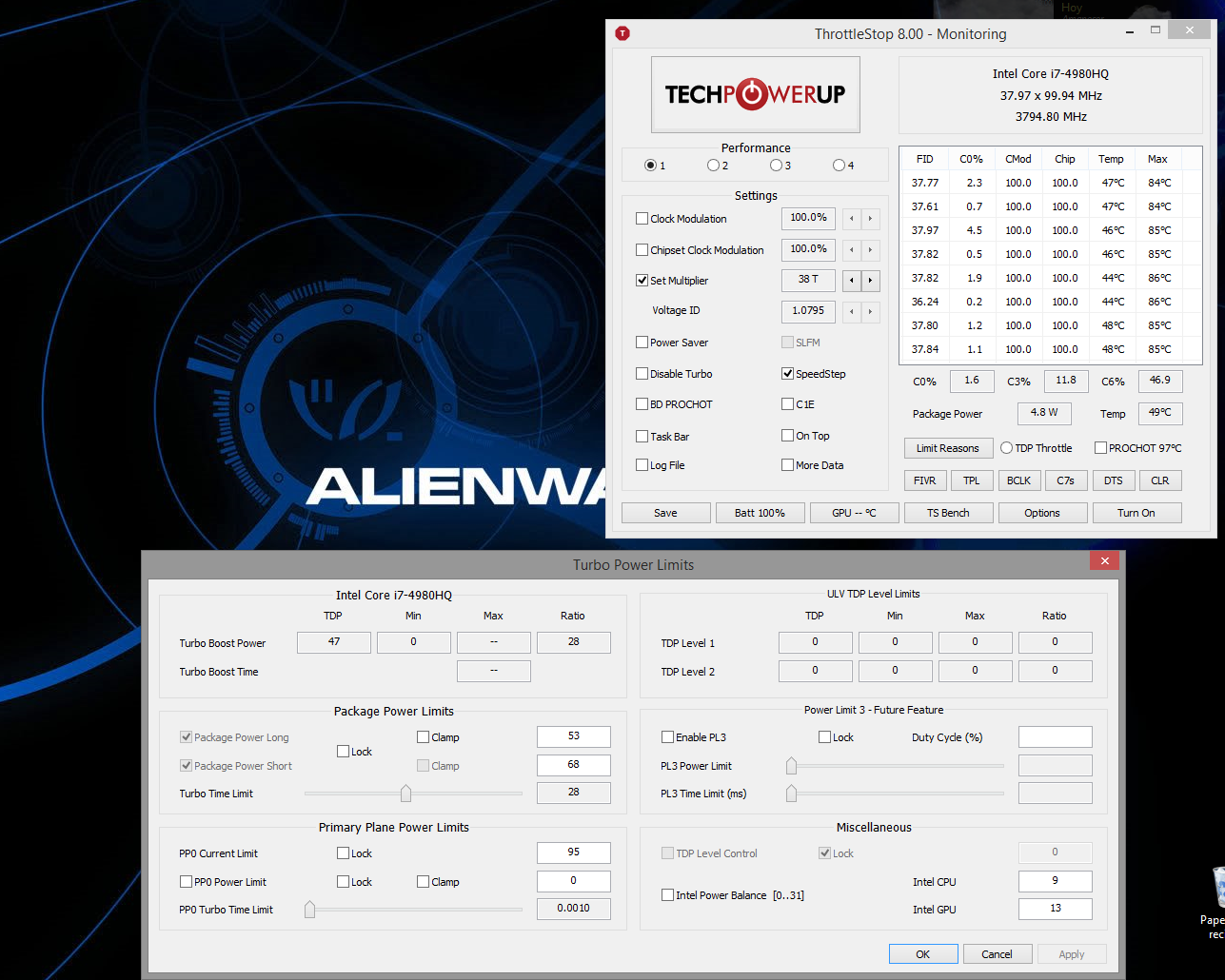Increase the Clock Modulation value with the right arrow
This screenshot has height=980, width=1225.
pyautogui.click(x=870, y=219)
